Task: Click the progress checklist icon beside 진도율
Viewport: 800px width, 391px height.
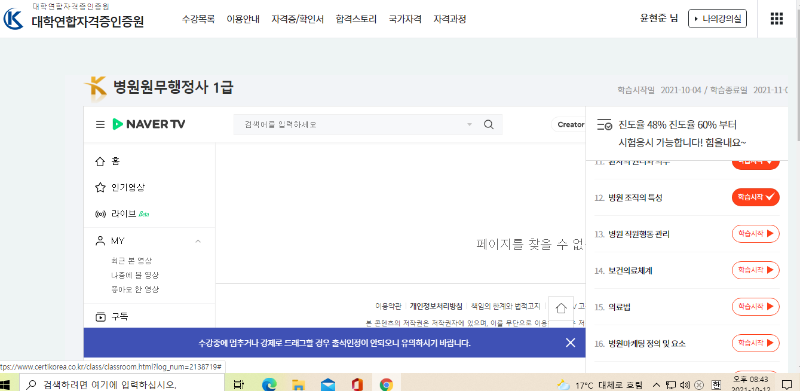Action: [x=605, y=125]
